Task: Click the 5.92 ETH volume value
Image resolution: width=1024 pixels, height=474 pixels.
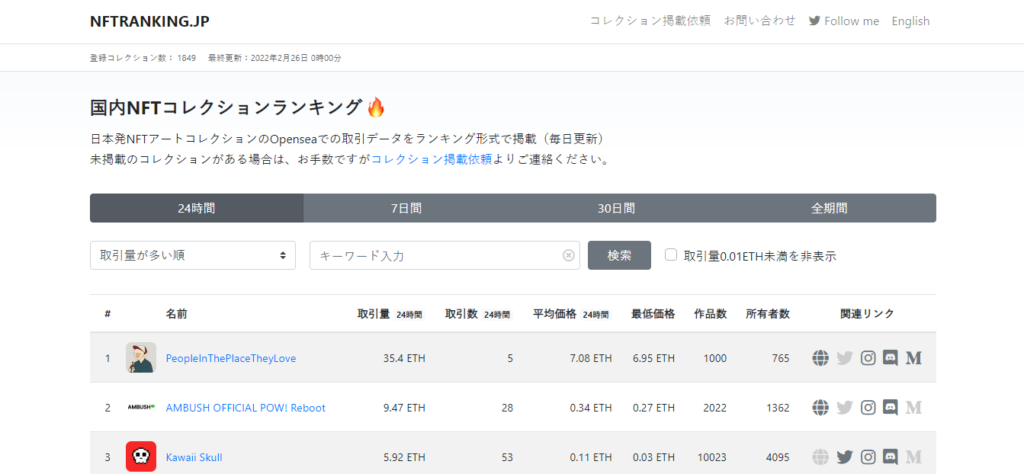Action: [x=405, y=458]
